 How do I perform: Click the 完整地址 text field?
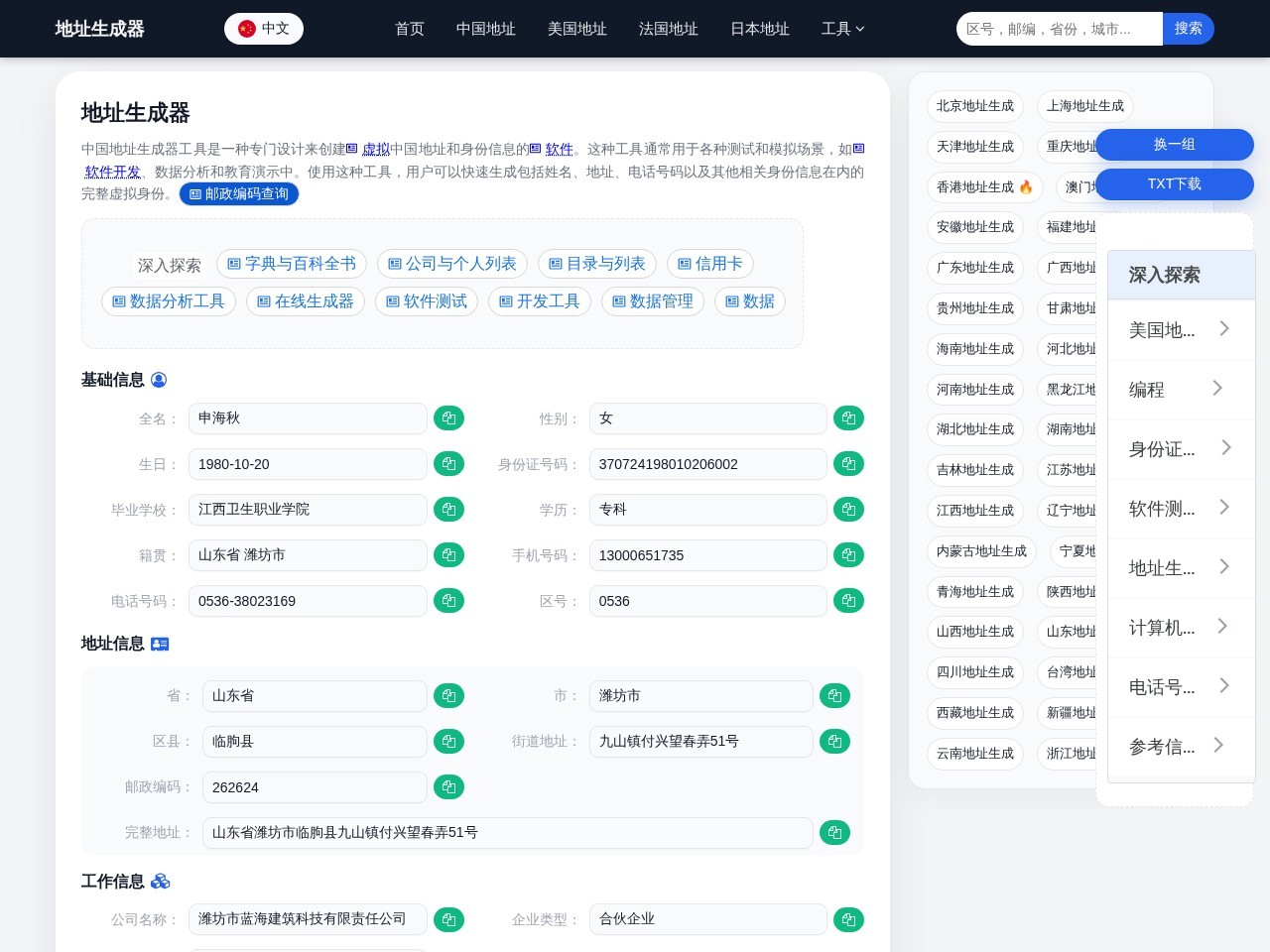pyautogui.click(x=508, y=833)
